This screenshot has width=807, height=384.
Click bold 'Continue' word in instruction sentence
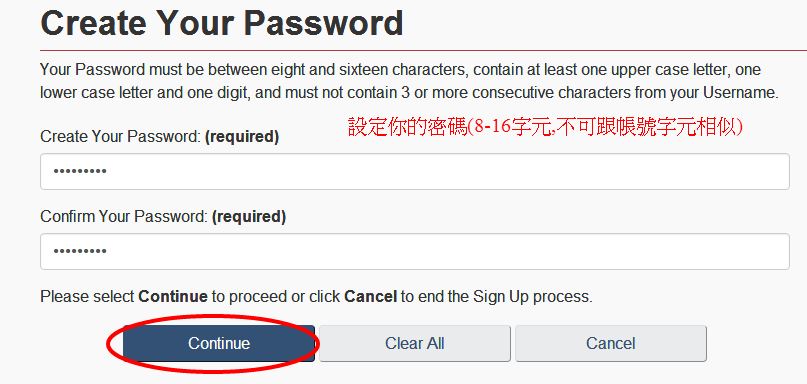coord(173,297)
